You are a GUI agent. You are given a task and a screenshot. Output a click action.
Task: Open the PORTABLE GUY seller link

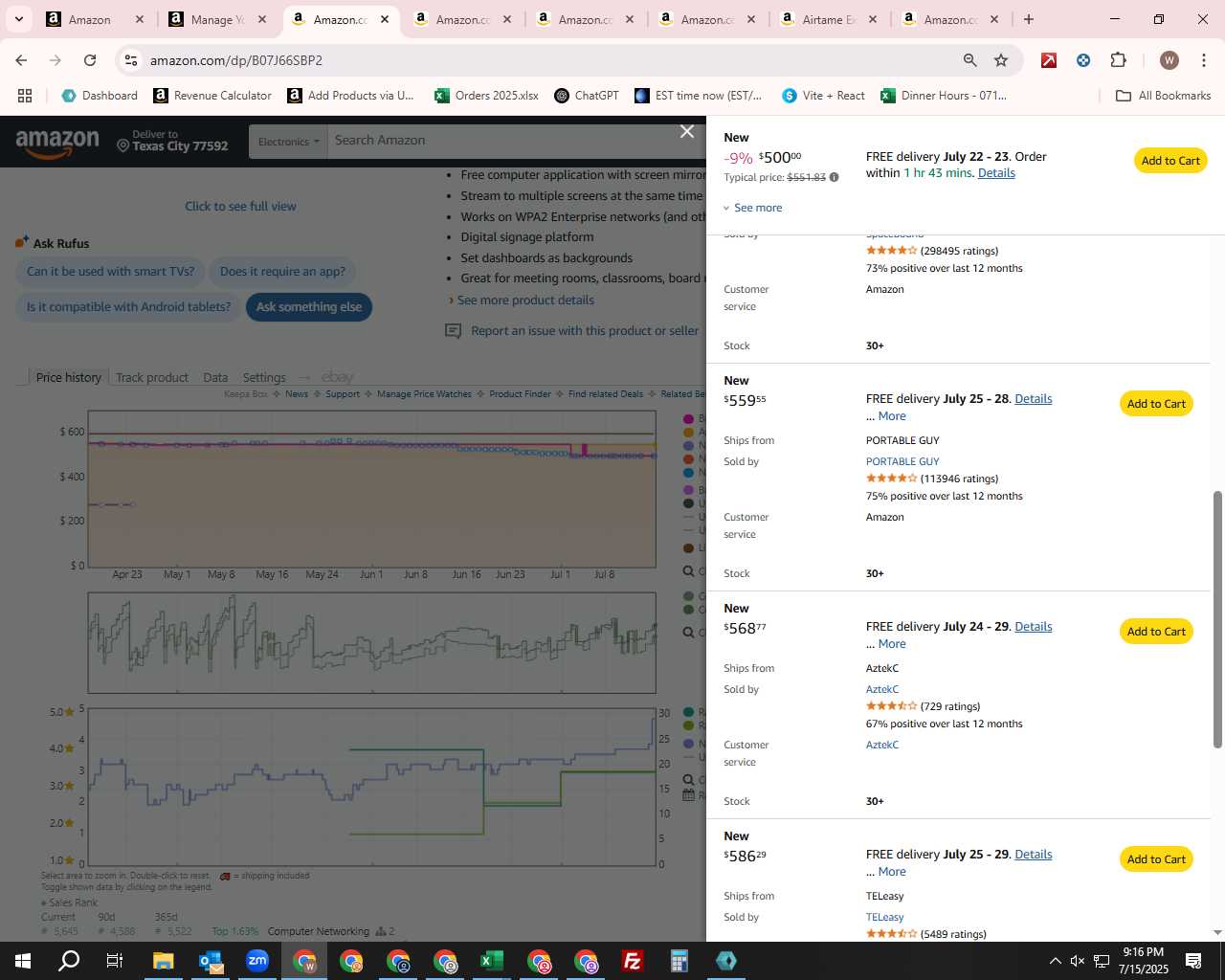tap(902, 461)
